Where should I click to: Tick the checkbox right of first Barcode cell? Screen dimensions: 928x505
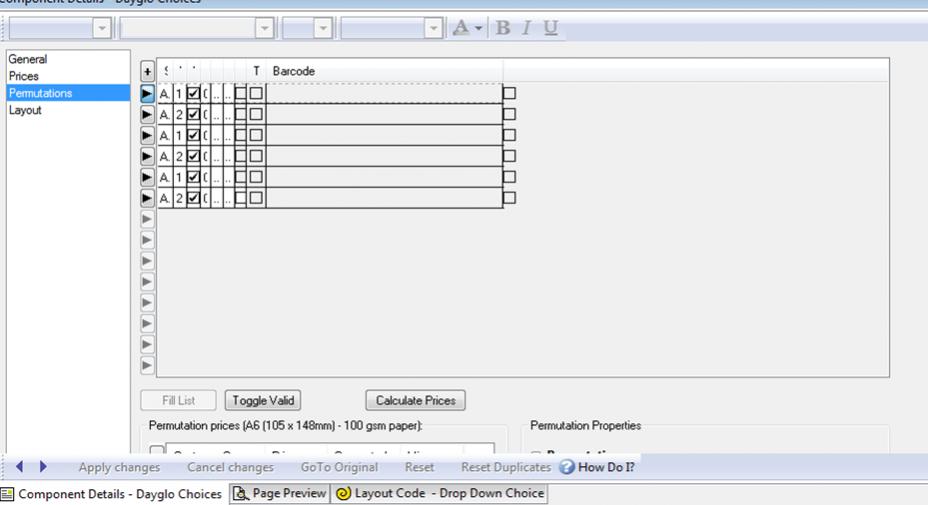[x=510, y=93]
